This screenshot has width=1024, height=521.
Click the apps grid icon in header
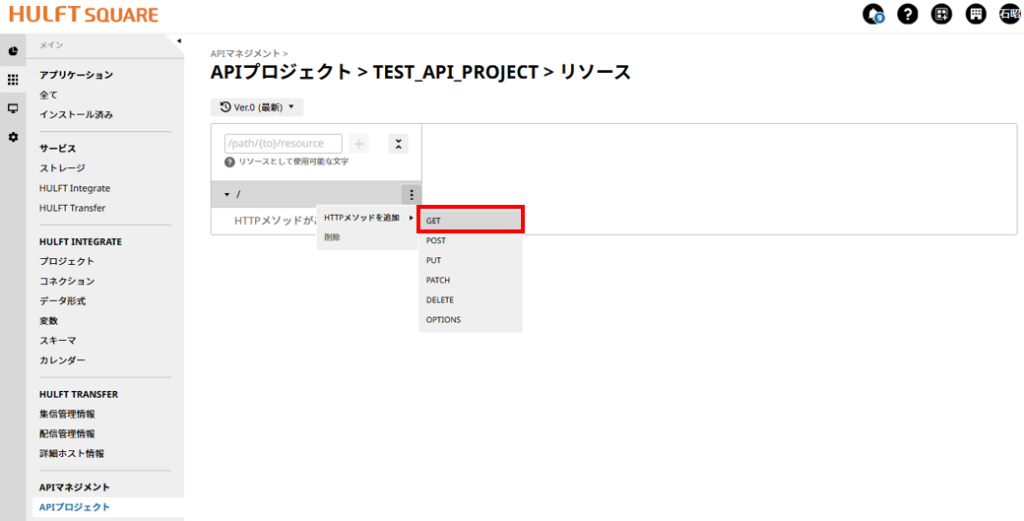941,14
